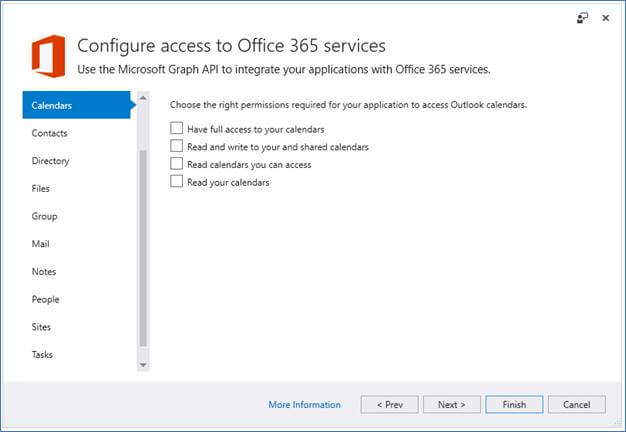Click the 'Configure access to Office 365 services' heading
626x432 pixels.
click(232, 46)
